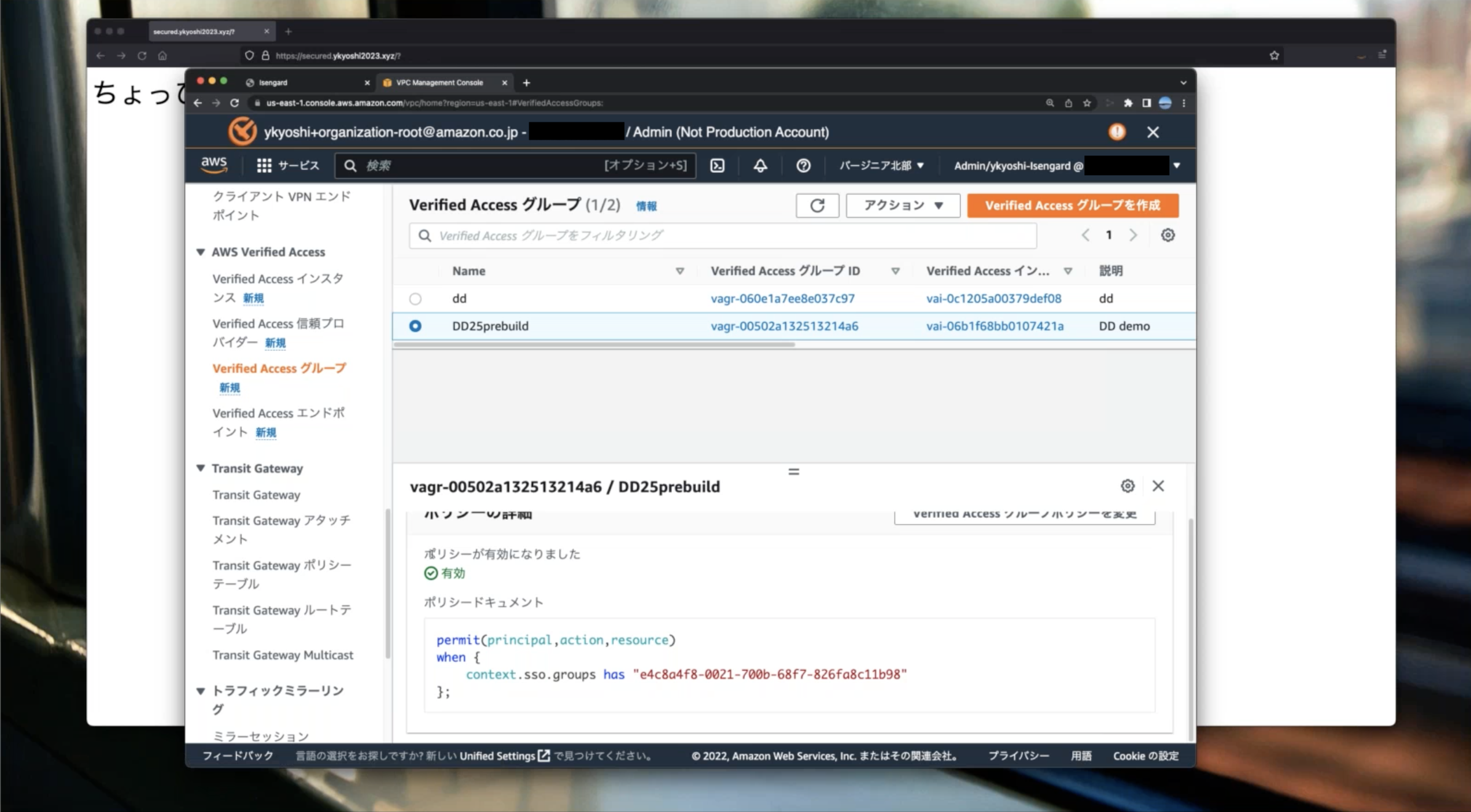This screenshot has height=812, width=1471.
Task: Click the refresh groups button
Action: [x=817, y=205]
